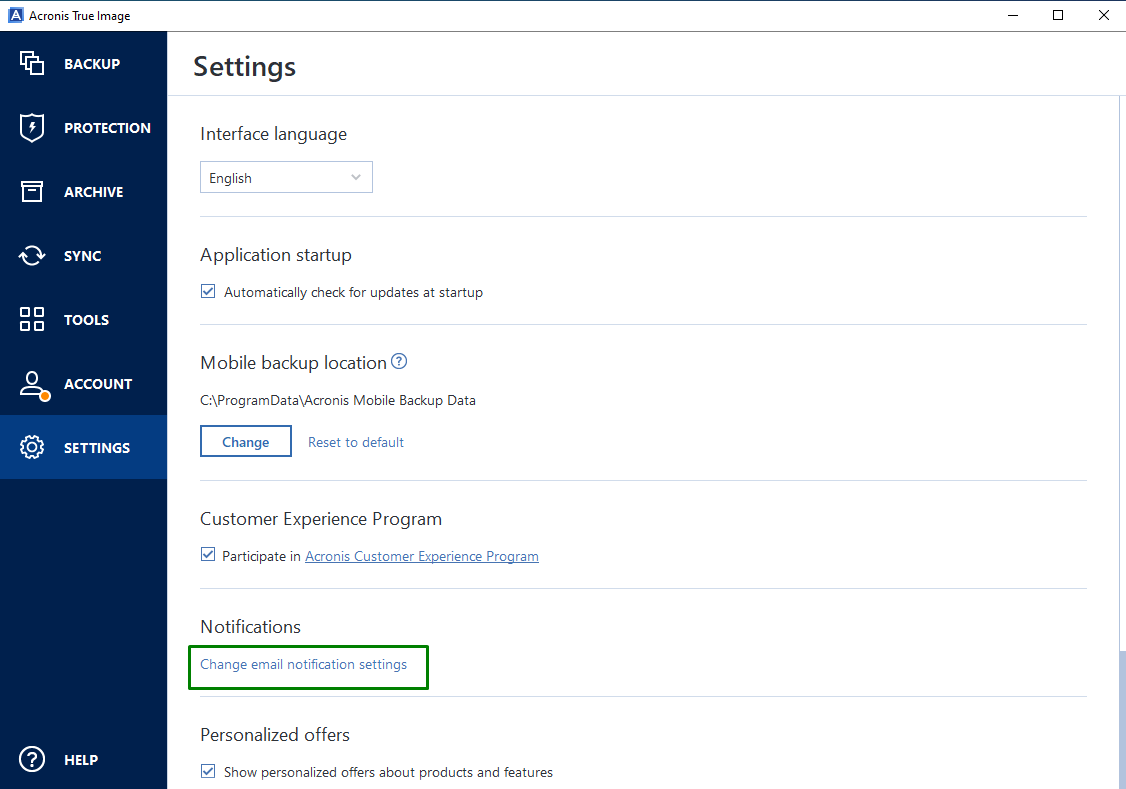Open the Account section
The width and height of the screenshot is (1126, 789).
pos(31,383)
